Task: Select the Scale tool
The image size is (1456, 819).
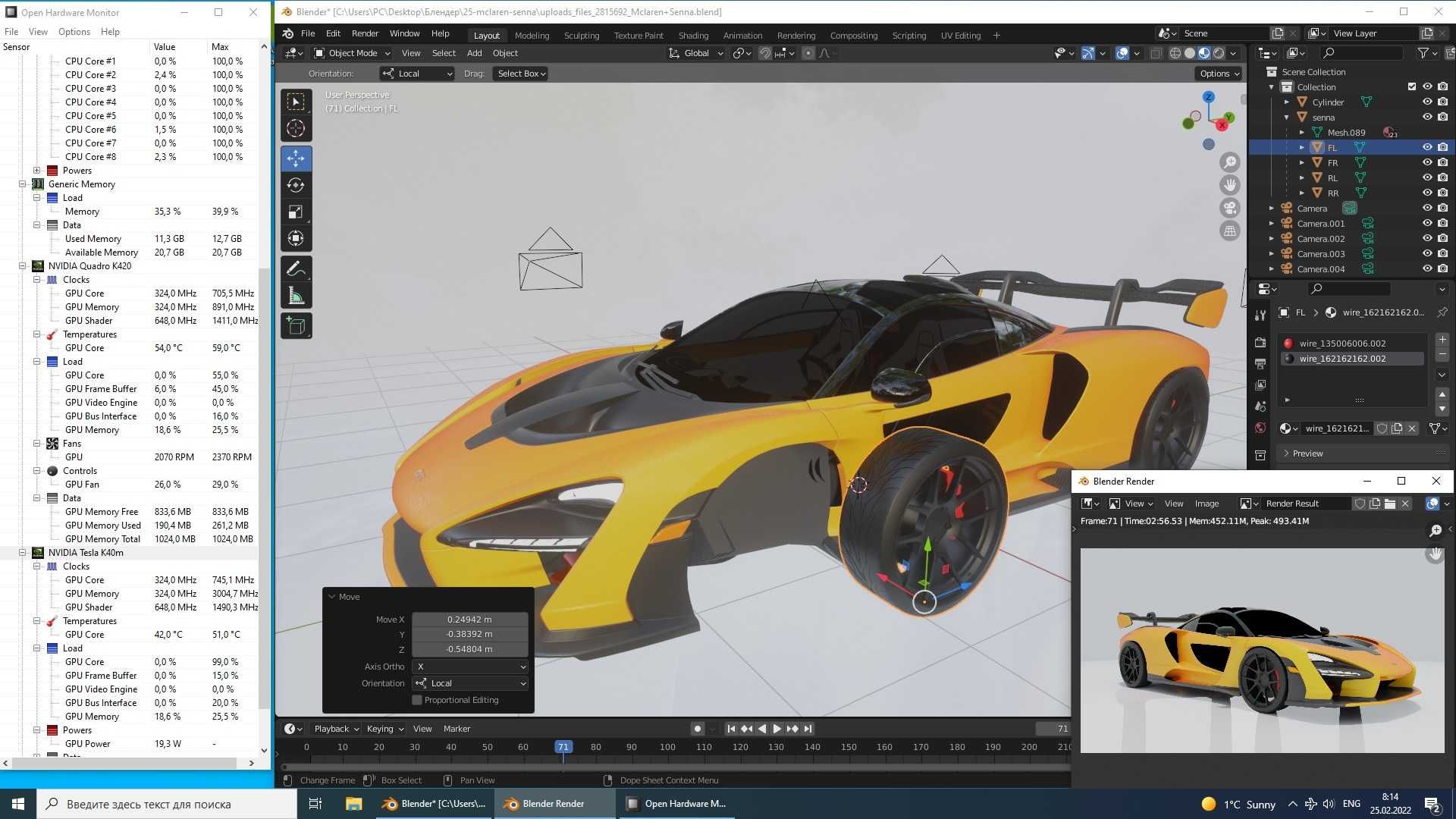Action: (x=296, y=212)
